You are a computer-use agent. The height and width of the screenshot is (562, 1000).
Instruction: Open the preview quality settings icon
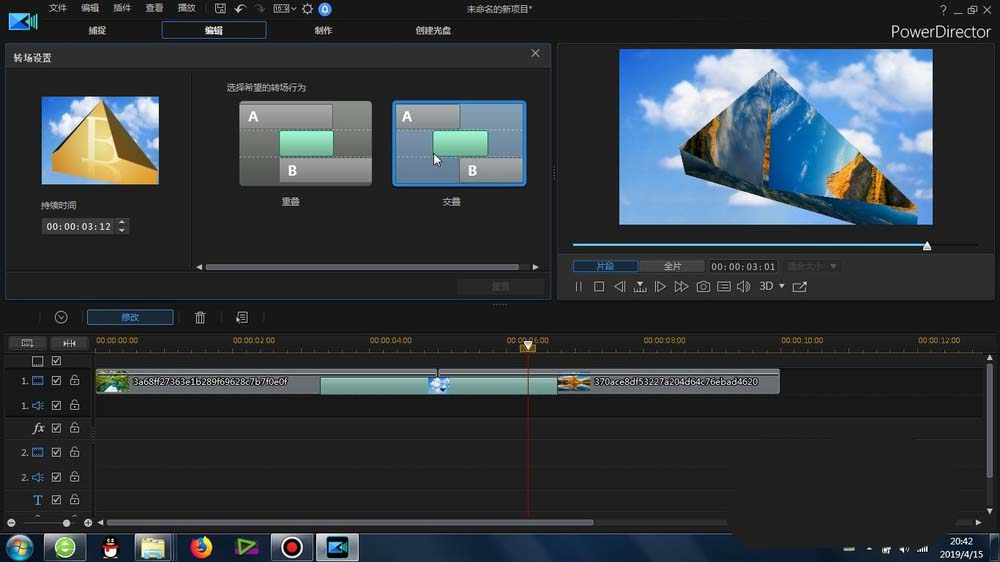click(x=724, y=286)
